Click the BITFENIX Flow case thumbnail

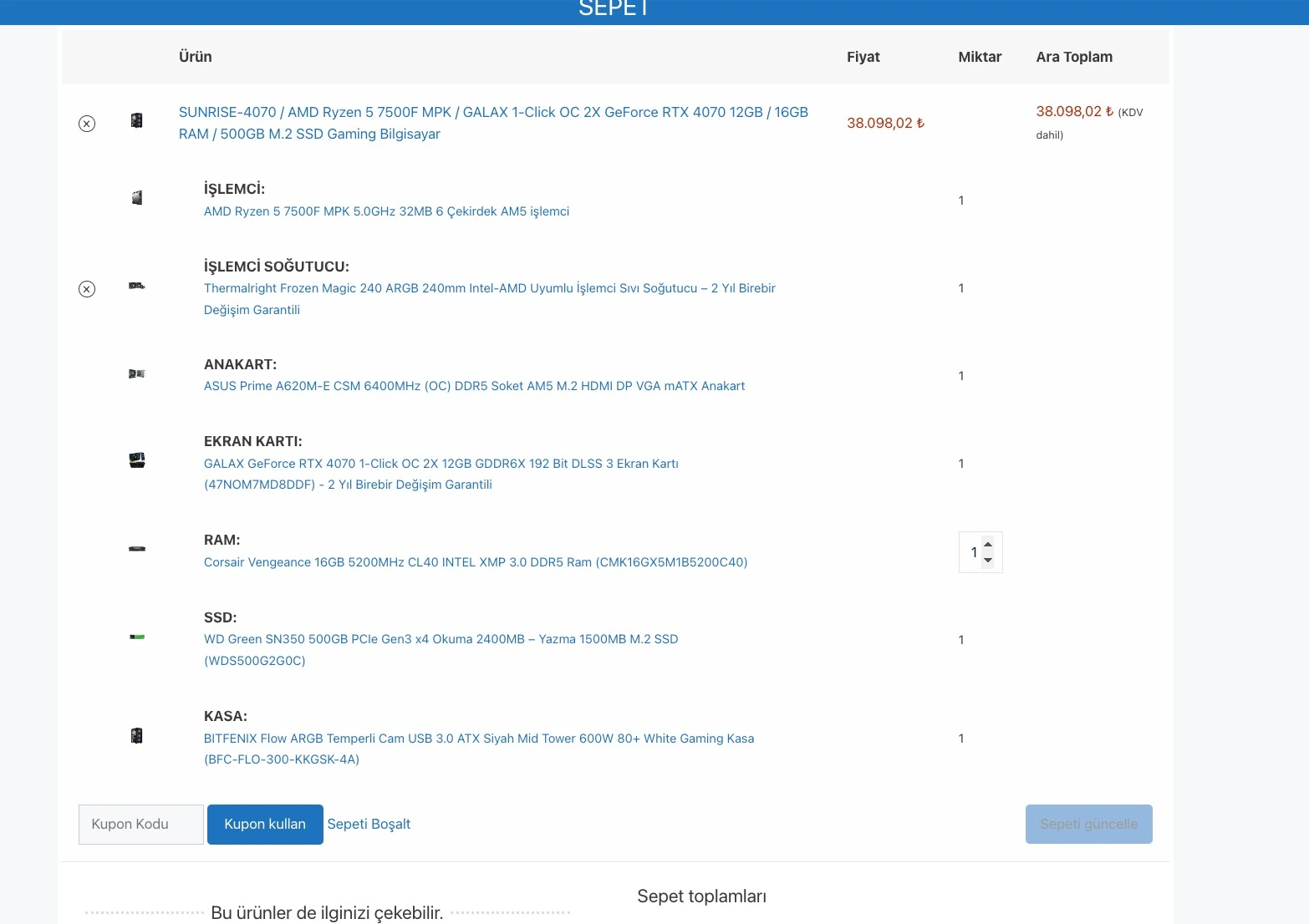click(x=137, y=735)
